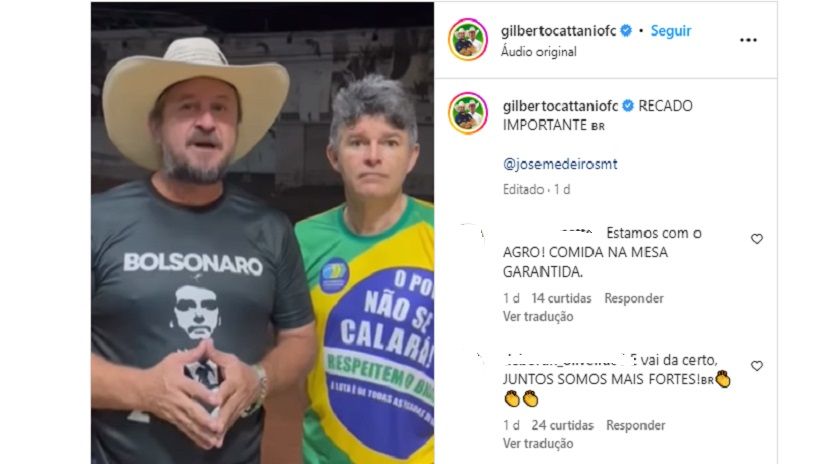Open the gilbertocattaniofc username in the caption
825x464 pixels.
[x=560, y=106]
